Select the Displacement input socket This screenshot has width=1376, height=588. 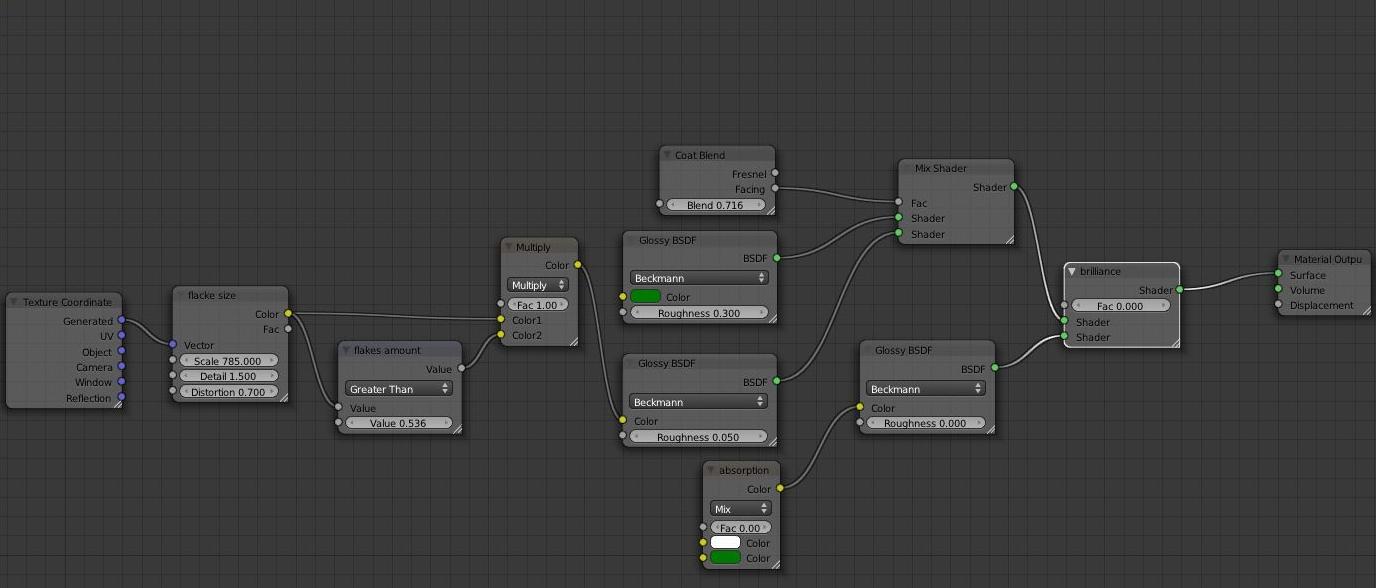1278,305
